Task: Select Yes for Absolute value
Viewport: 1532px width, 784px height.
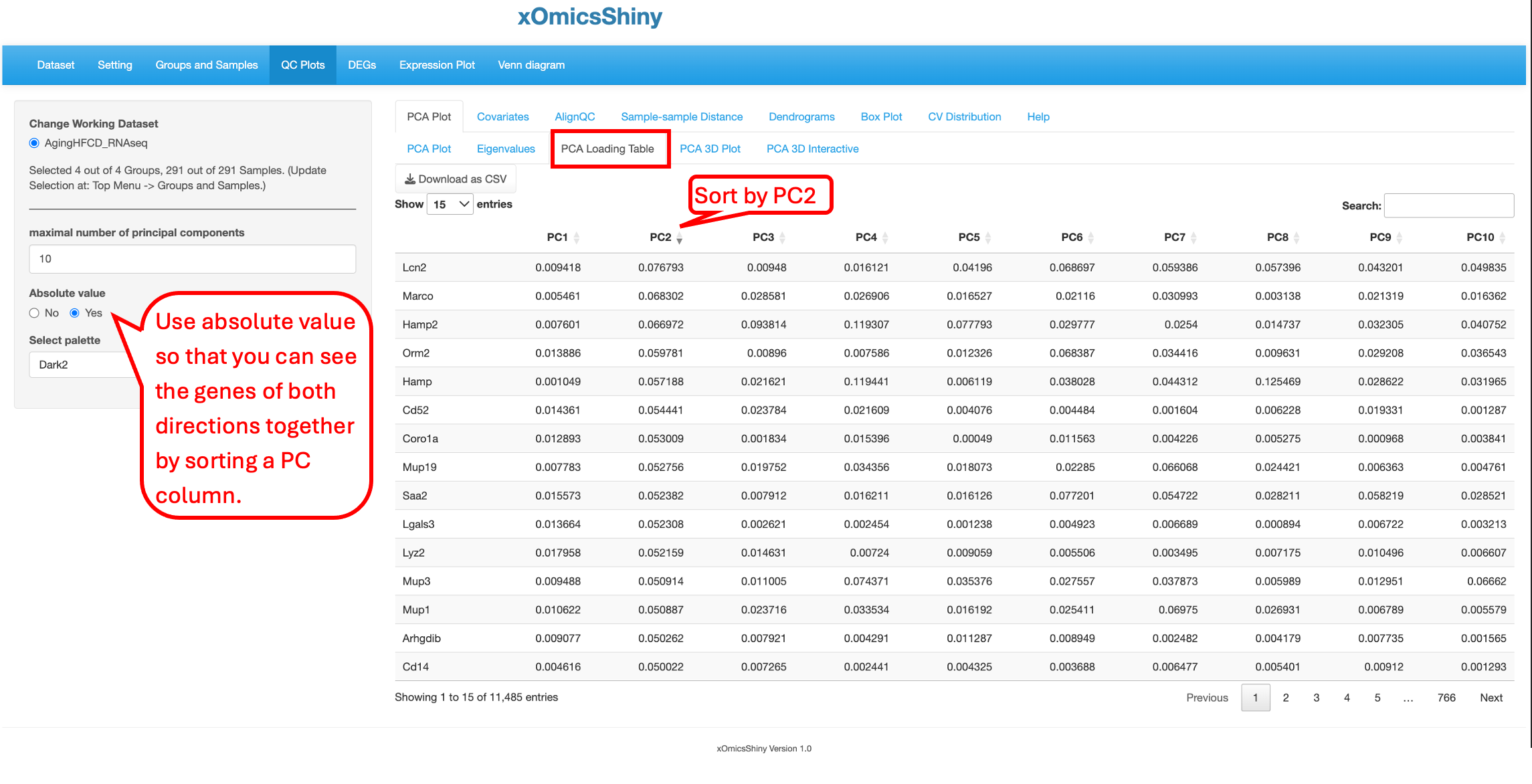Action: [74, 313]
